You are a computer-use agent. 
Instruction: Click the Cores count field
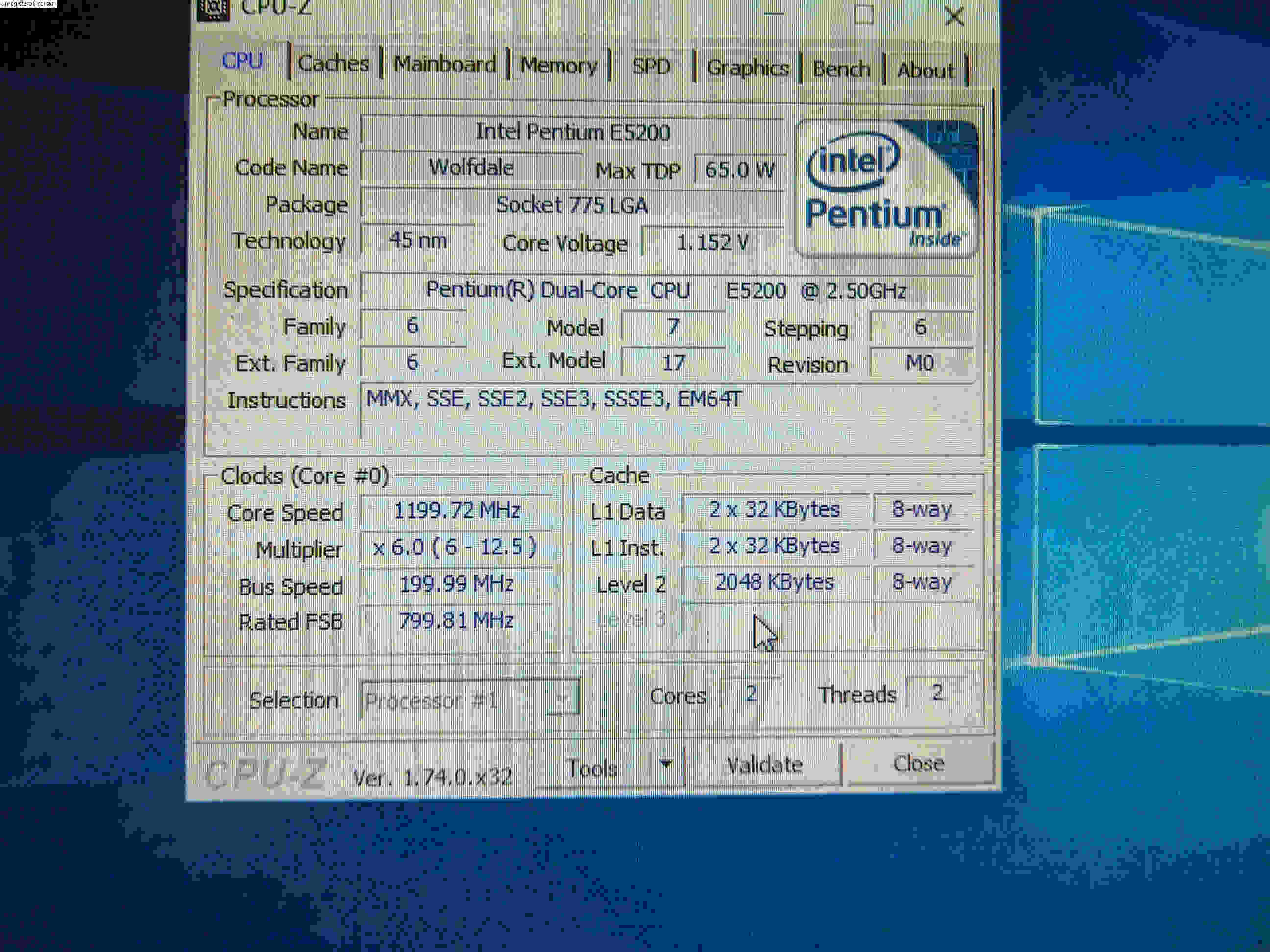coord(751,694)
